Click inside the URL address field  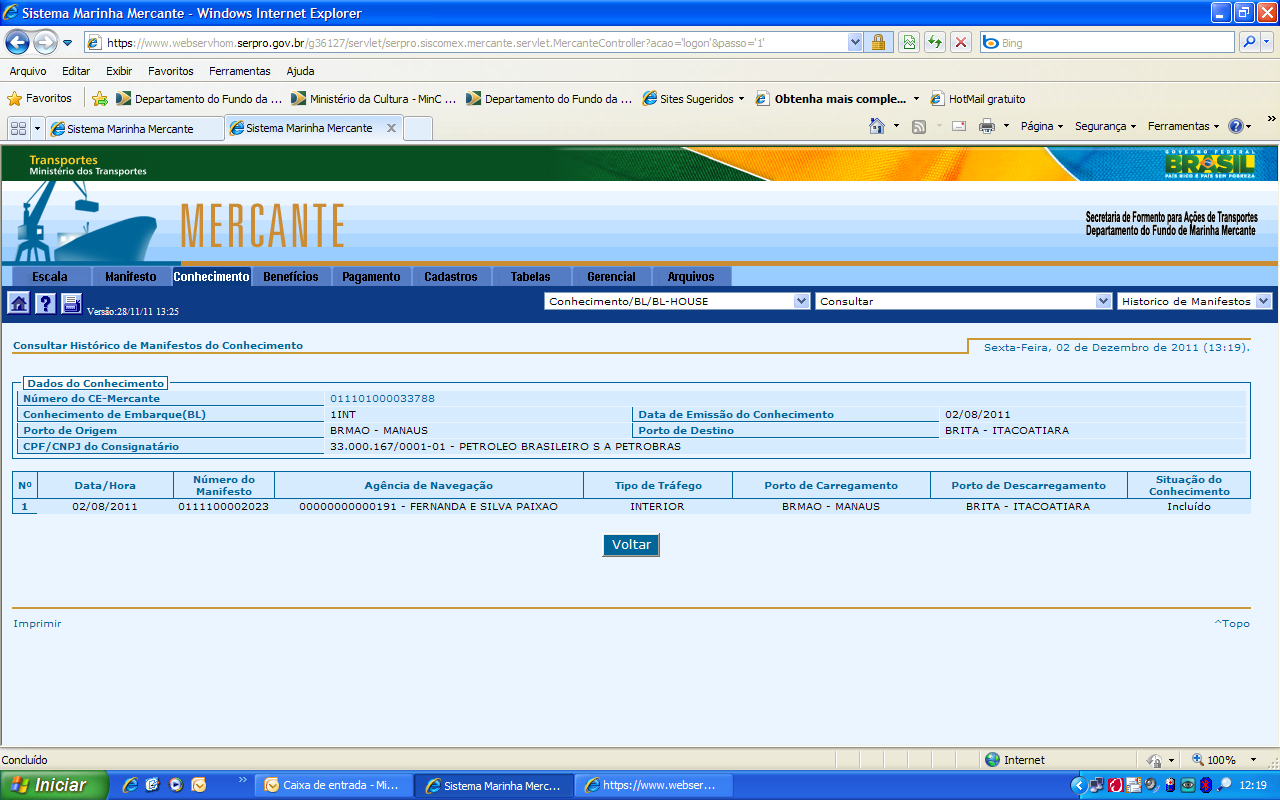click(470, 43)
